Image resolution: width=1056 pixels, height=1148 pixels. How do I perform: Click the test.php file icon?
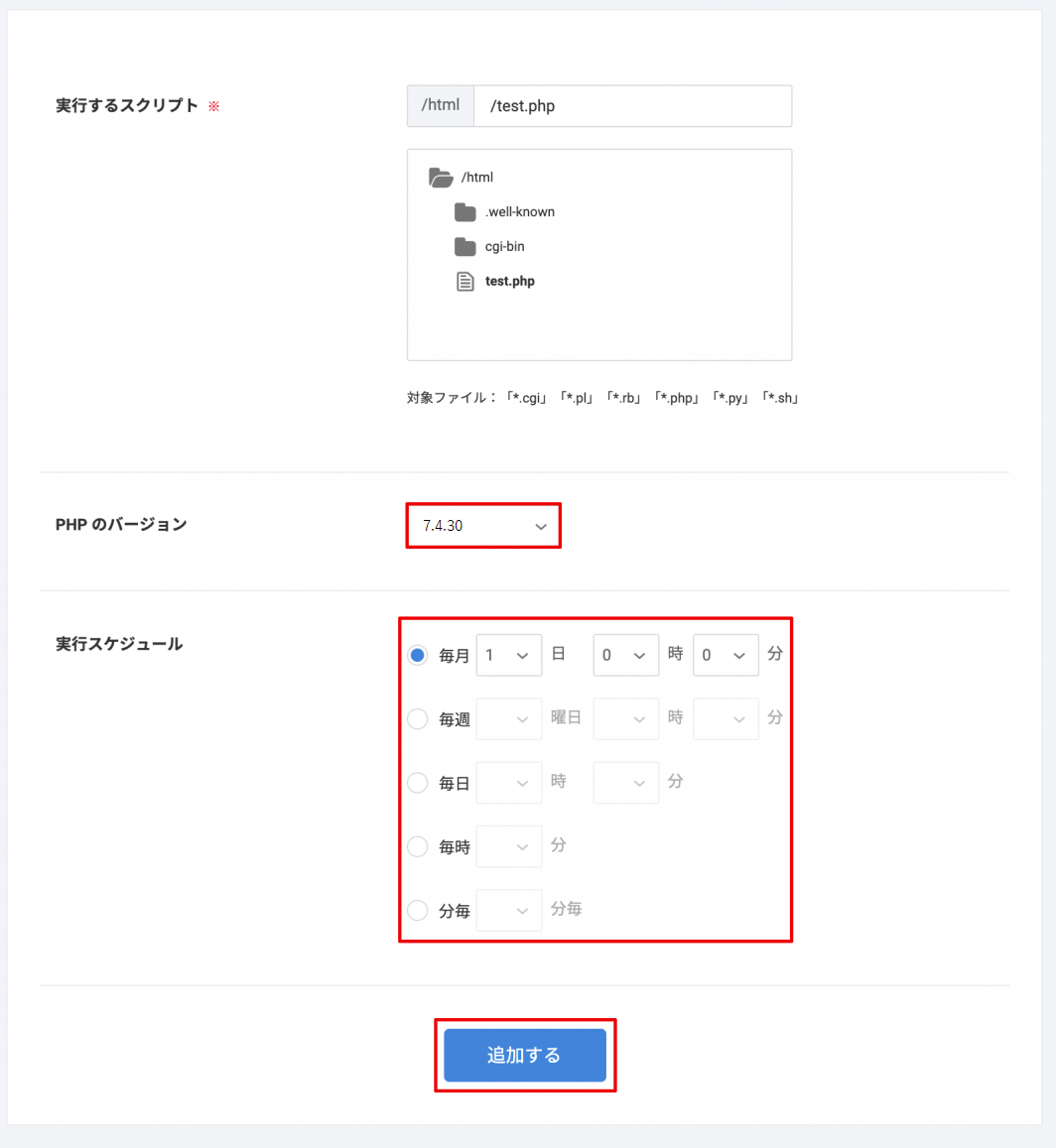(465, 282)
